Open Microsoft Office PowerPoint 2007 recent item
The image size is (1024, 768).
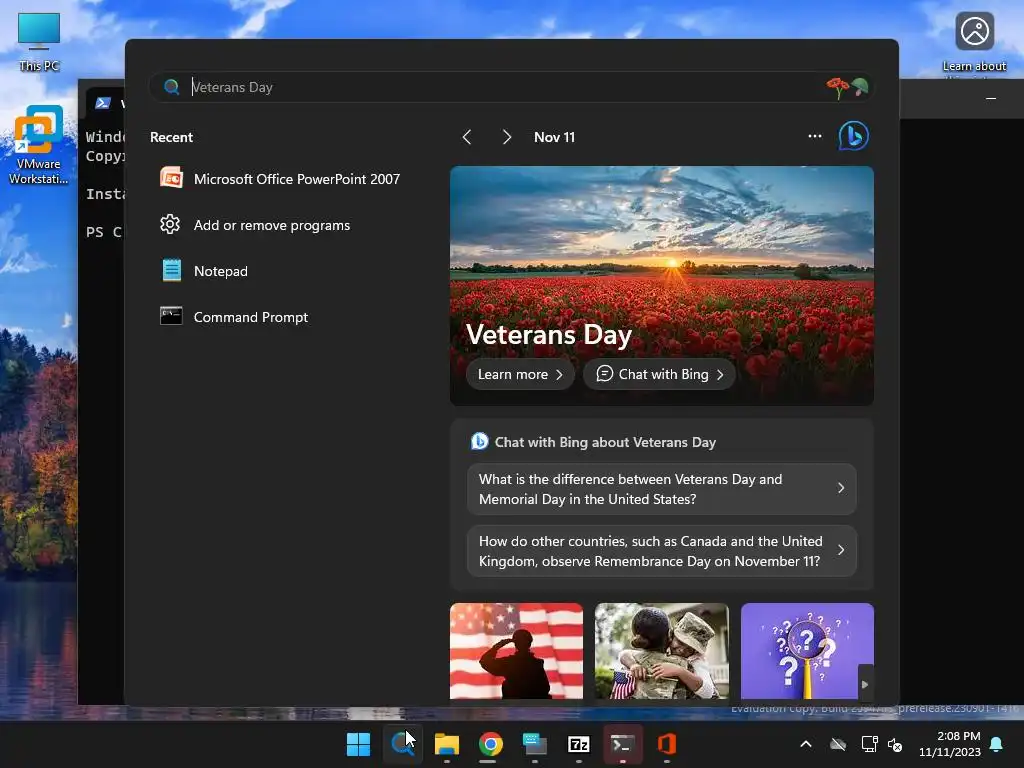pos(281,179)
